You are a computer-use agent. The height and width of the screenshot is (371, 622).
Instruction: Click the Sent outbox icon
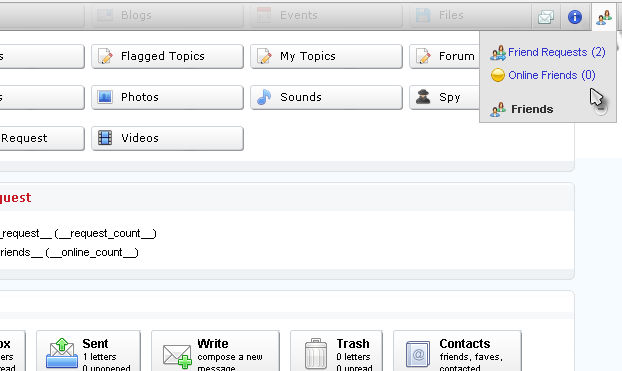click(62, 353)
